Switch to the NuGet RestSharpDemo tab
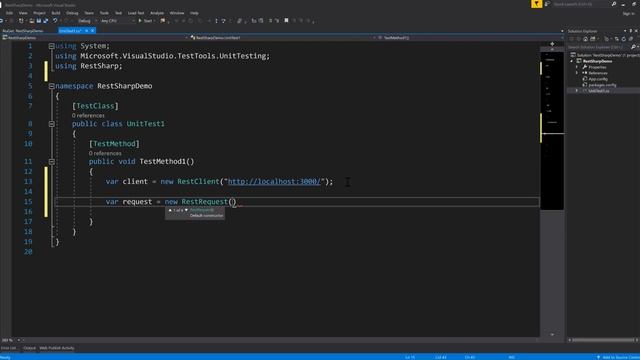The height and width of the screenshot is (360, 640). tap(23, 31)
